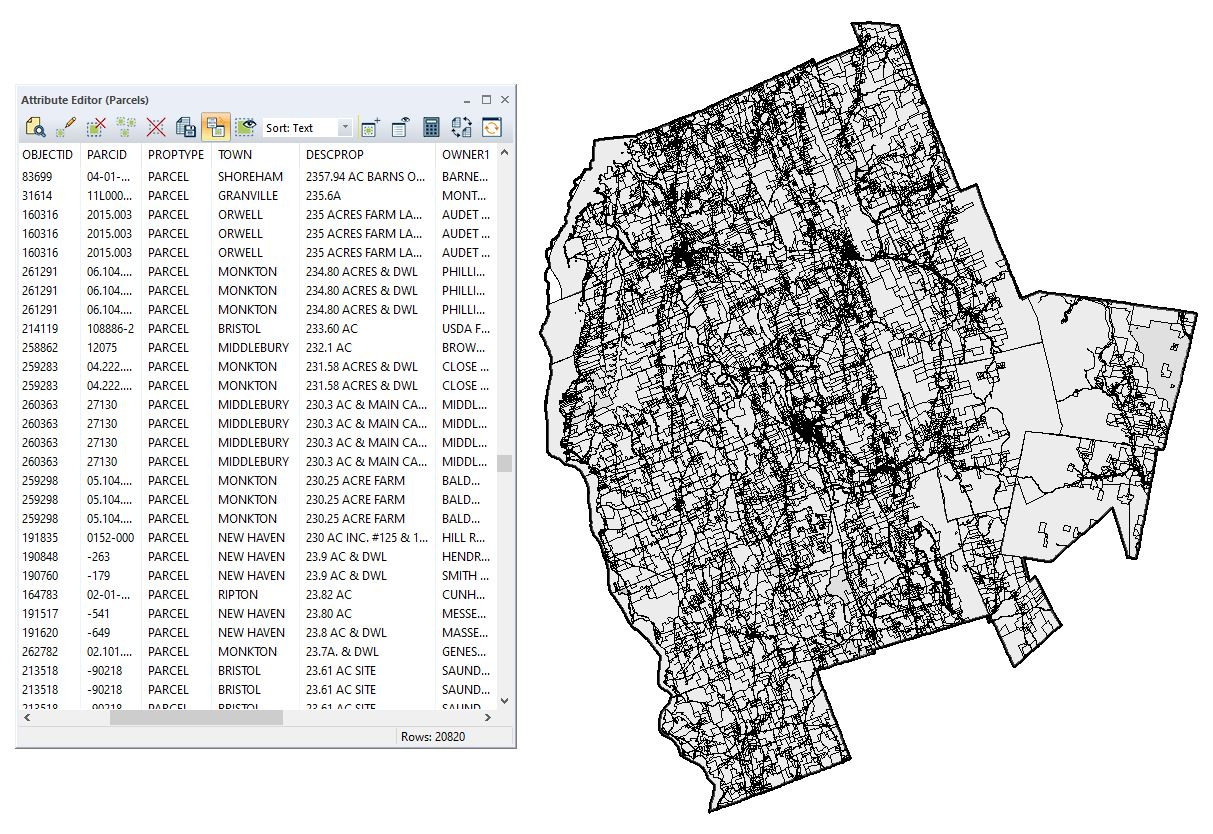Viewport: 1213px width, 834px height.
Task: Click the OWNER1 column header
Action: [x=466, y=155]
